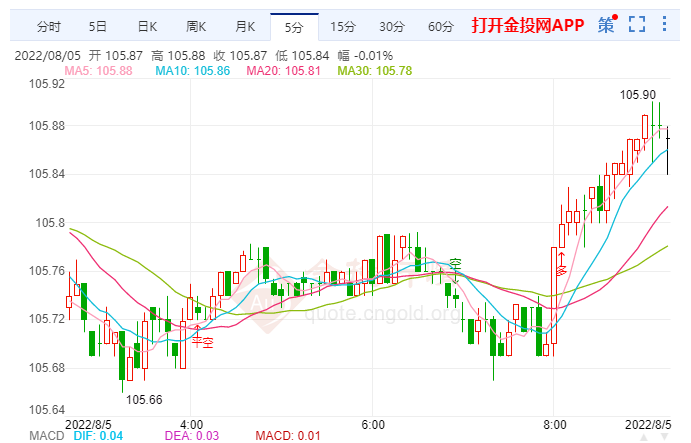Click the 平空 signal marker
The height and width of the screenshot is (443, 691).
(202, 342)
